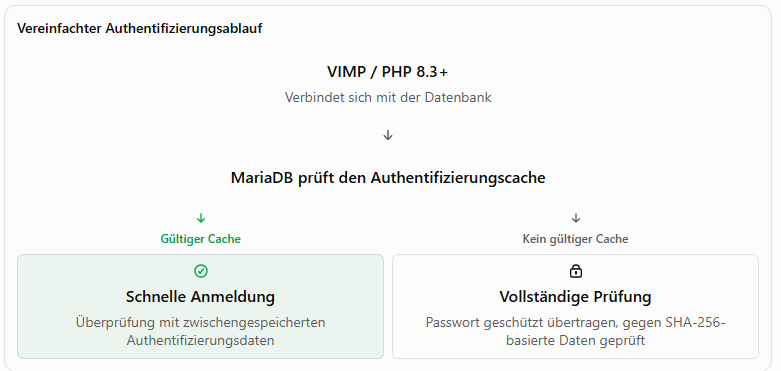This screenshot has height=371, width=781.
Task: Click the Kein gültiger Cache label
Action: (x=575, y=239)
